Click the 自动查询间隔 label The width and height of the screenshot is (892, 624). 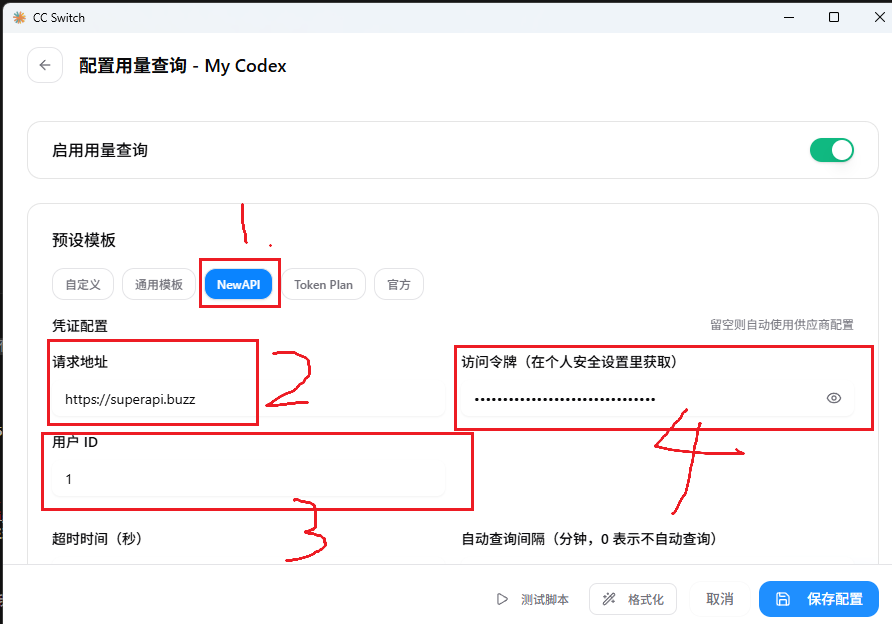[589, 539]
